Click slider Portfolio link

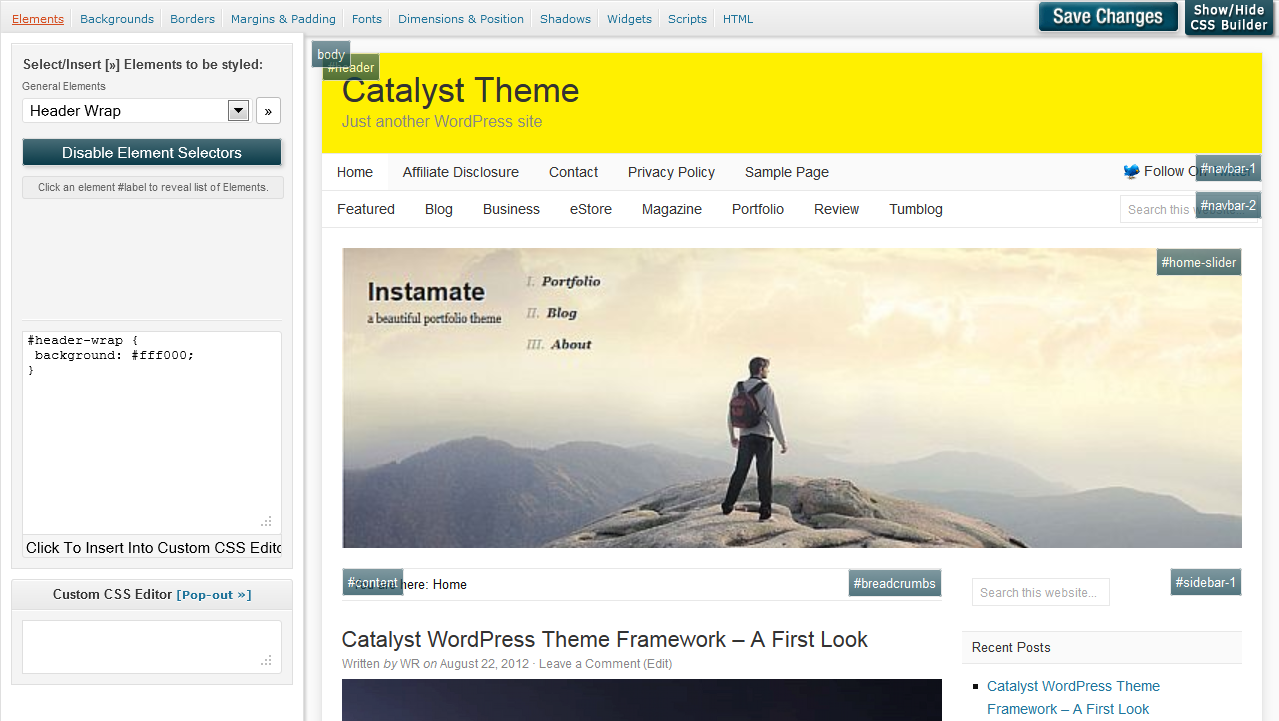point(571,282)
